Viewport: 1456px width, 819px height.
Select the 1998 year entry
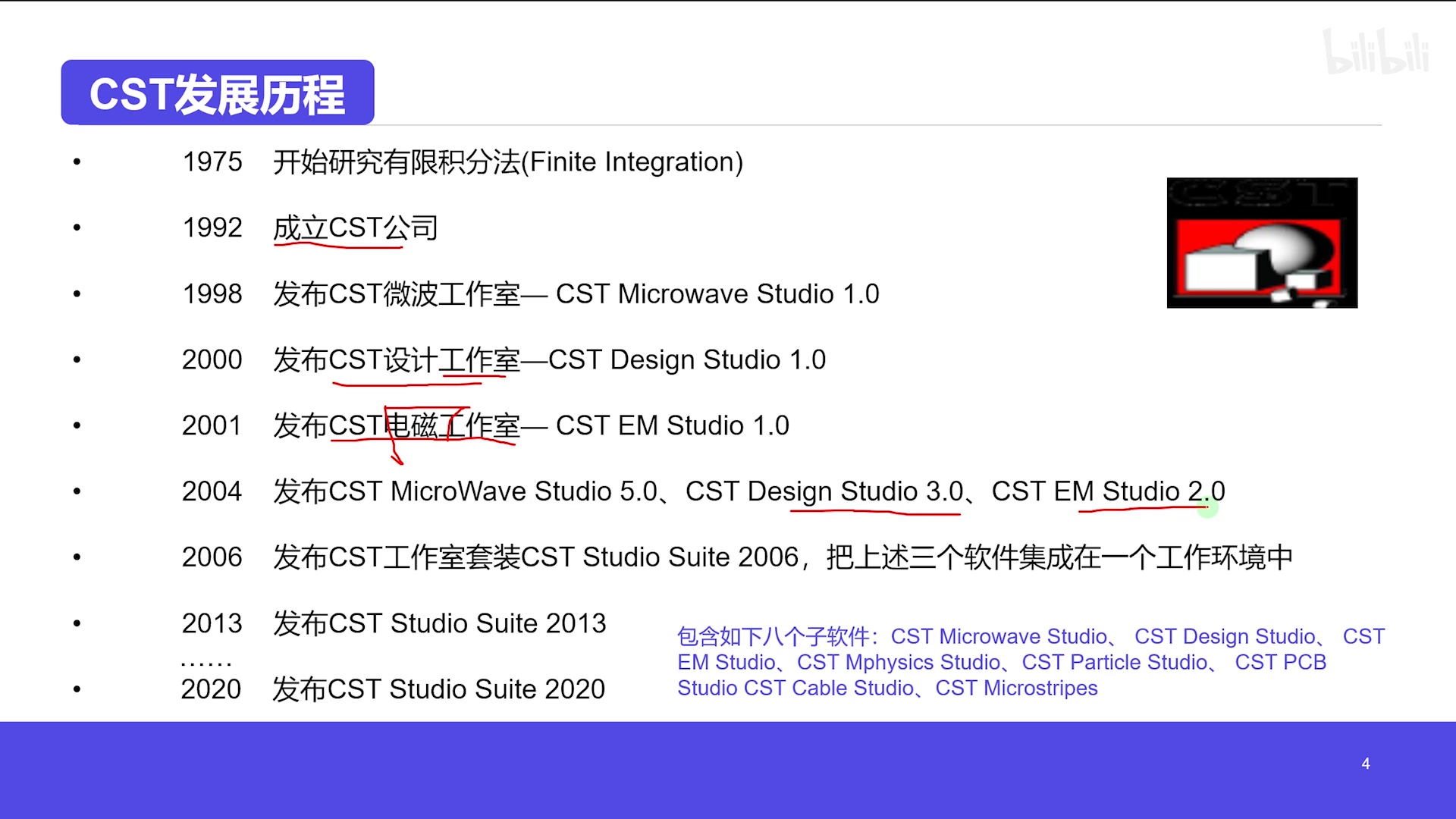pyautogui.click(x=212, y=293)
